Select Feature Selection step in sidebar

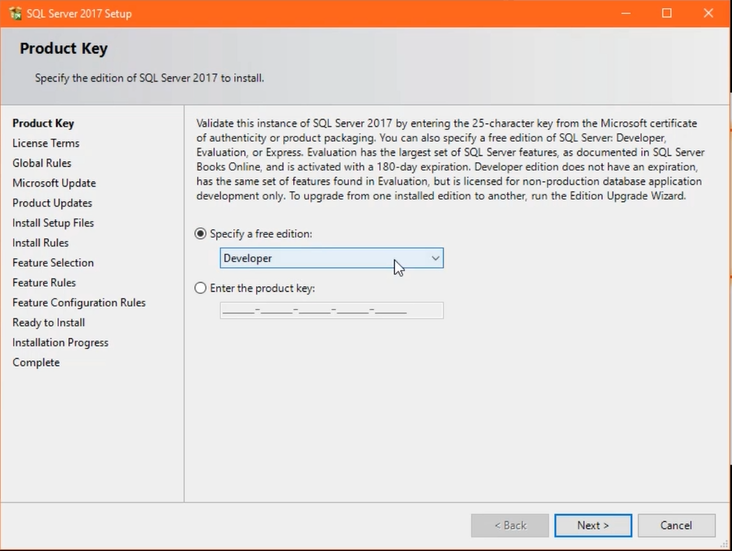[x=53, y=263]
